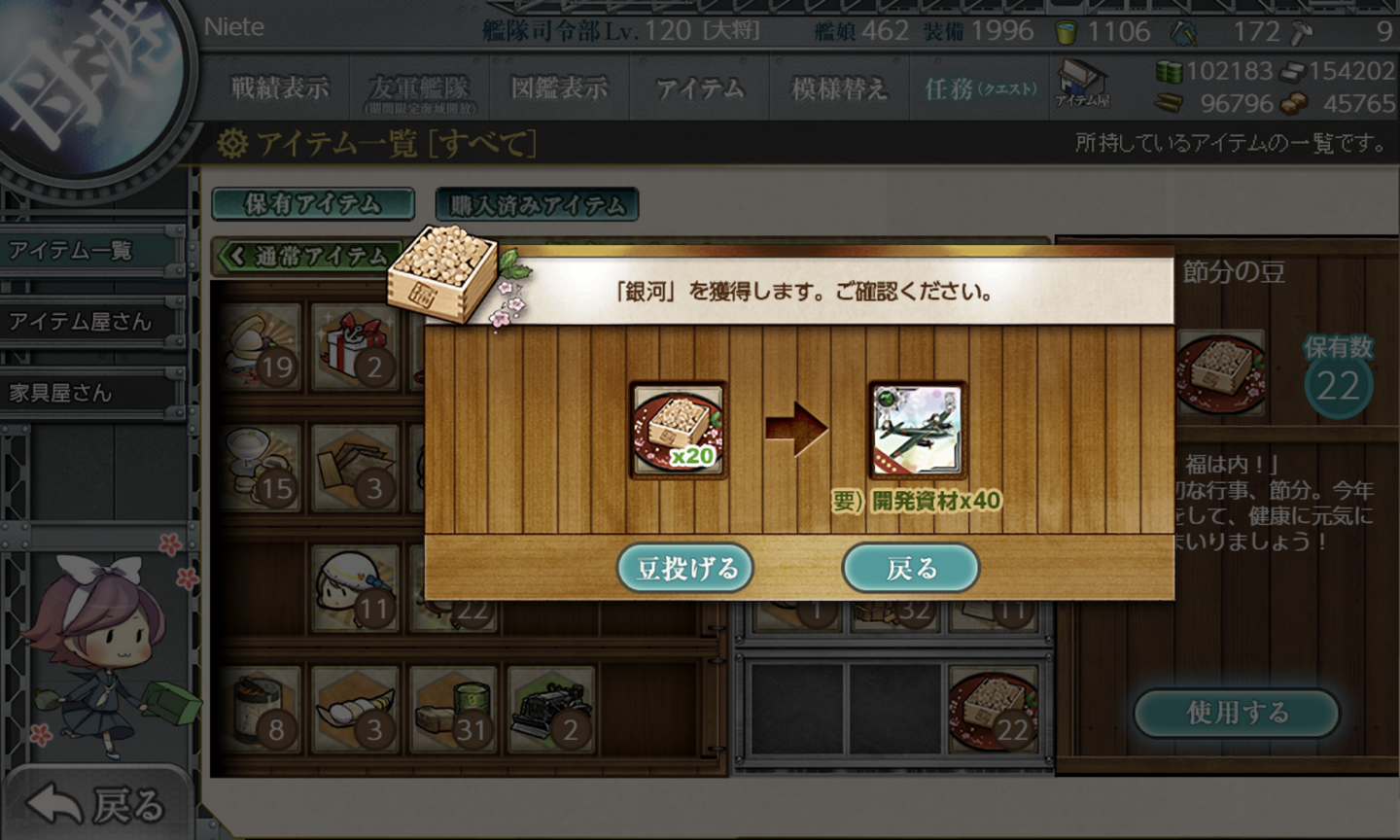Select the Ginga aircraft reward icon
This screenshot has width=1400, height=840.
(x=917, y=429)
